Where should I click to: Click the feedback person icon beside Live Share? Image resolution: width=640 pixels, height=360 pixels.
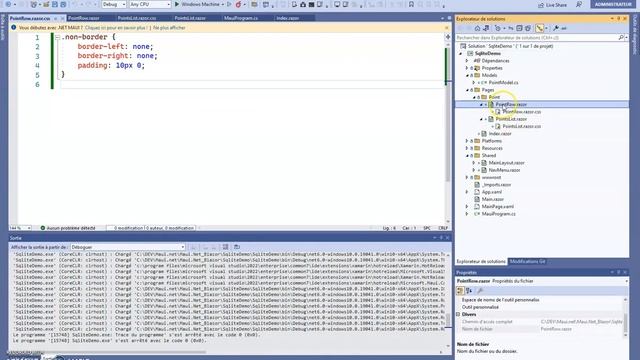(x=578, y=4)
